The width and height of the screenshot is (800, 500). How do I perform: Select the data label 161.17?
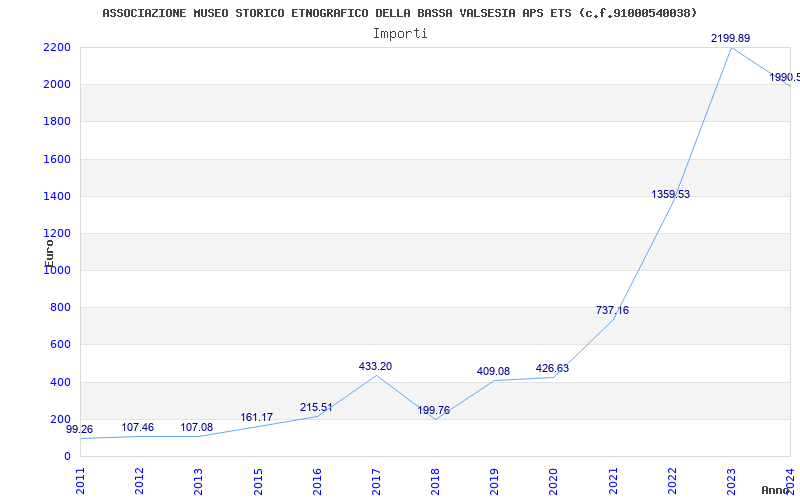257,417
